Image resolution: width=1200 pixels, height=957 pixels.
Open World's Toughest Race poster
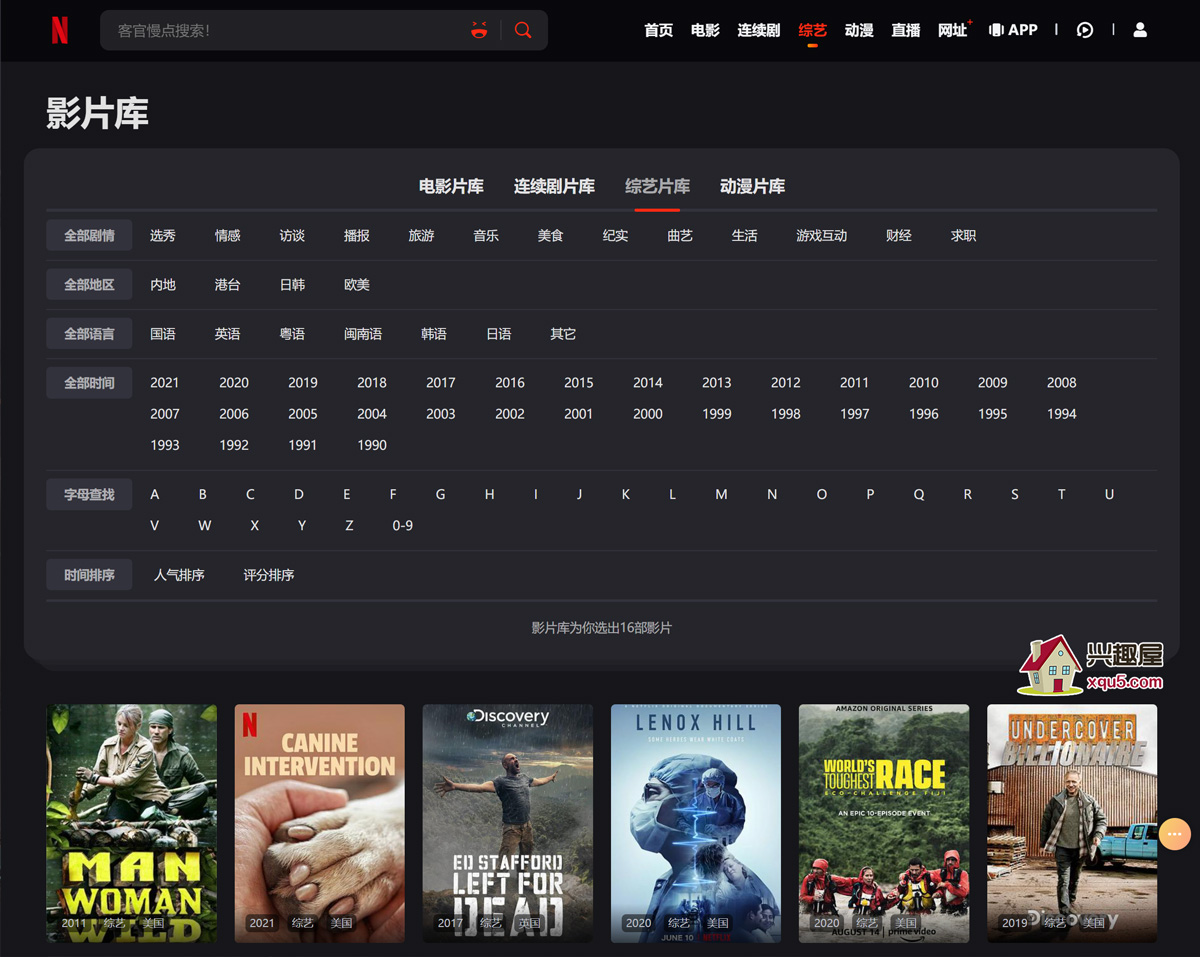point(884,823)
